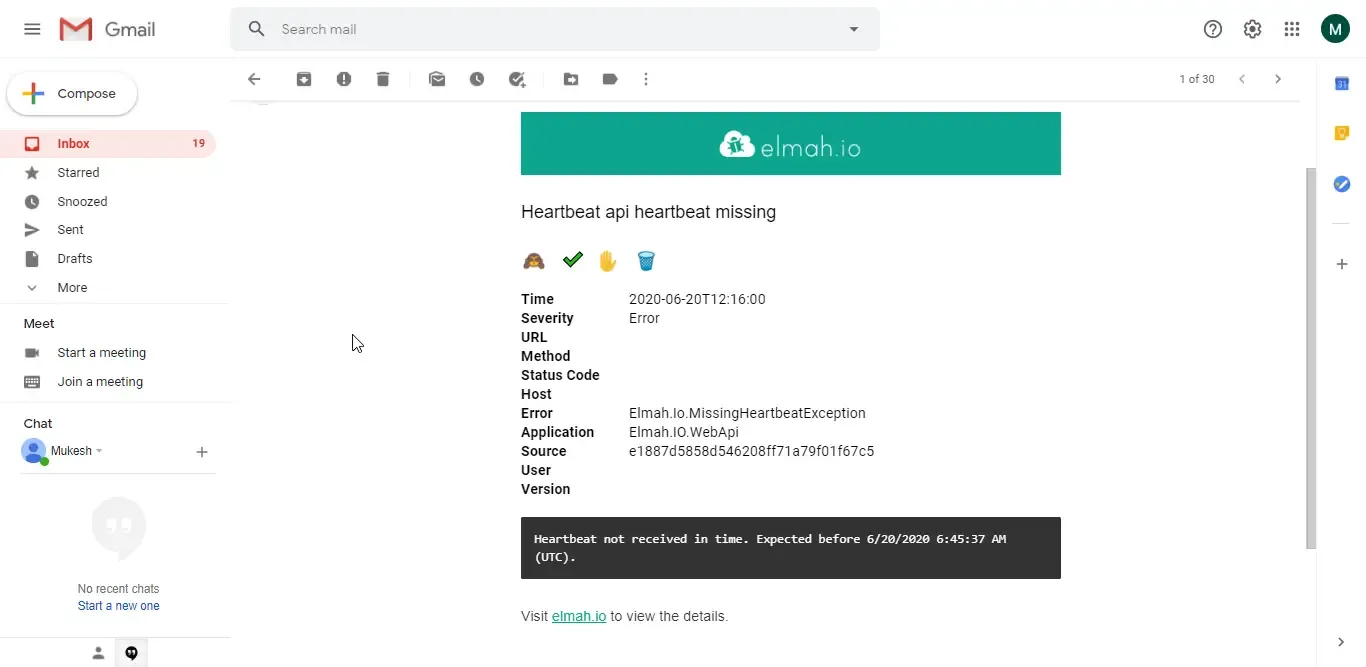Archive this email
The image size is (1366, 667).
[x=304, y=79]
